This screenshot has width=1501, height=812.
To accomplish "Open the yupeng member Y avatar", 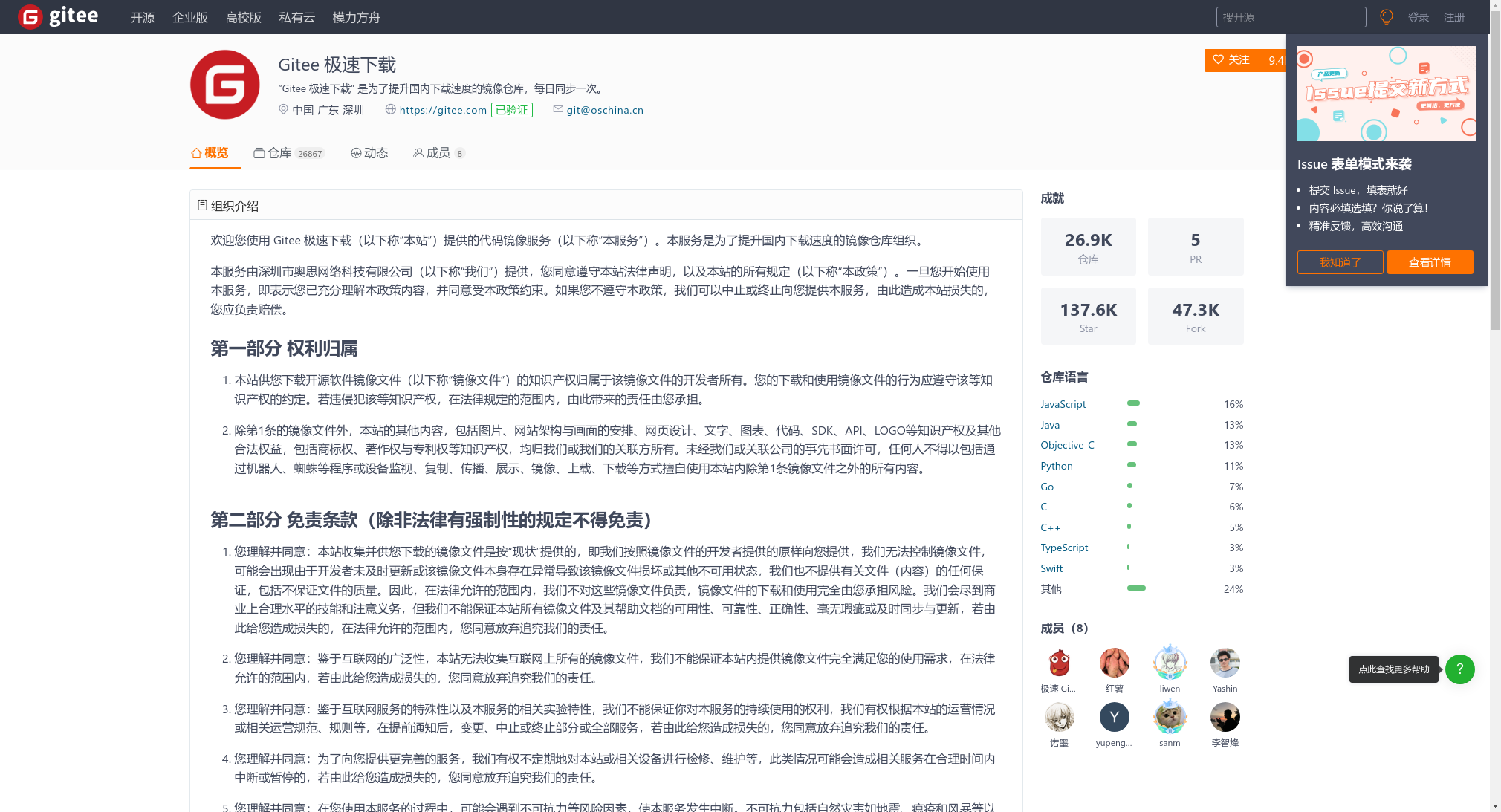I will point(1114,717).
